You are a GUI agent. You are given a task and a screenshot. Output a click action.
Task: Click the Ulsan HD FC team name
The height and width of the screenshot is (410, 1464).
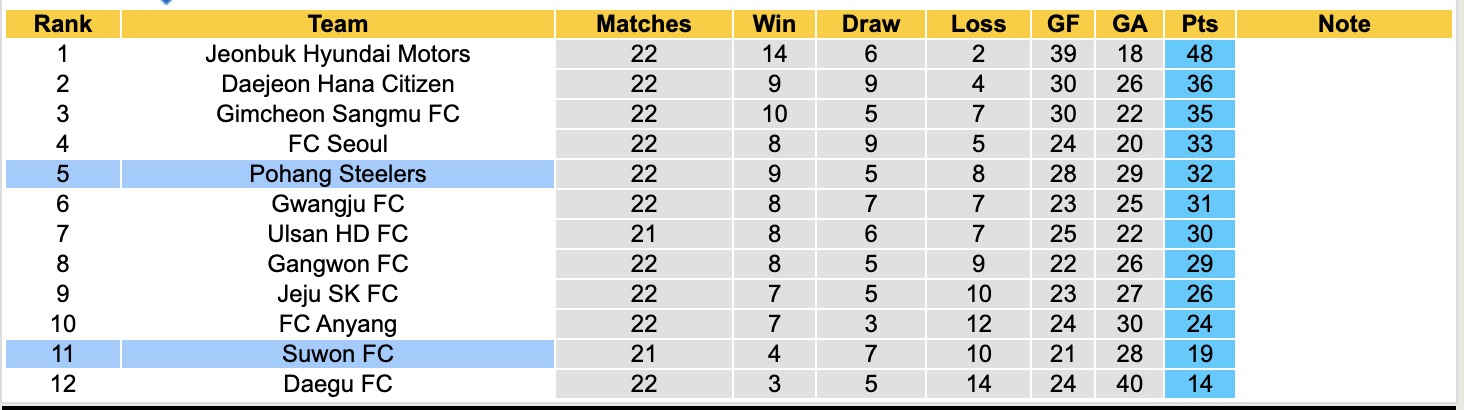pyautogui.click(x=338, y=234)
